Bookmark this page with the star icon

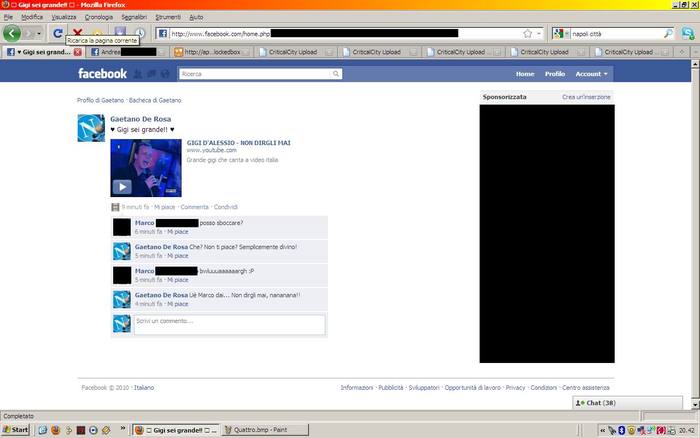point(528,33)
